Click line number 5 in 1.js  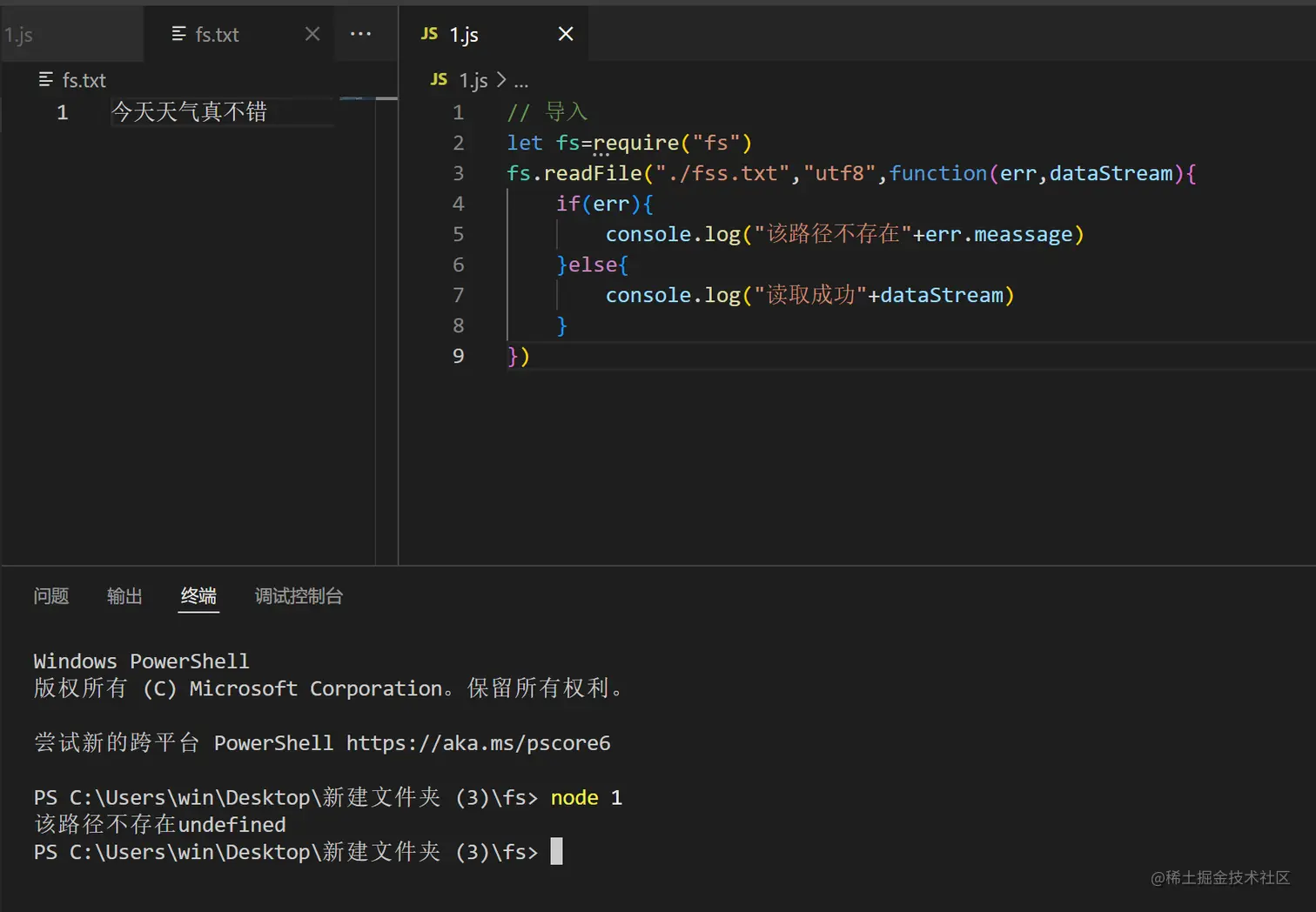coord(459,233)
